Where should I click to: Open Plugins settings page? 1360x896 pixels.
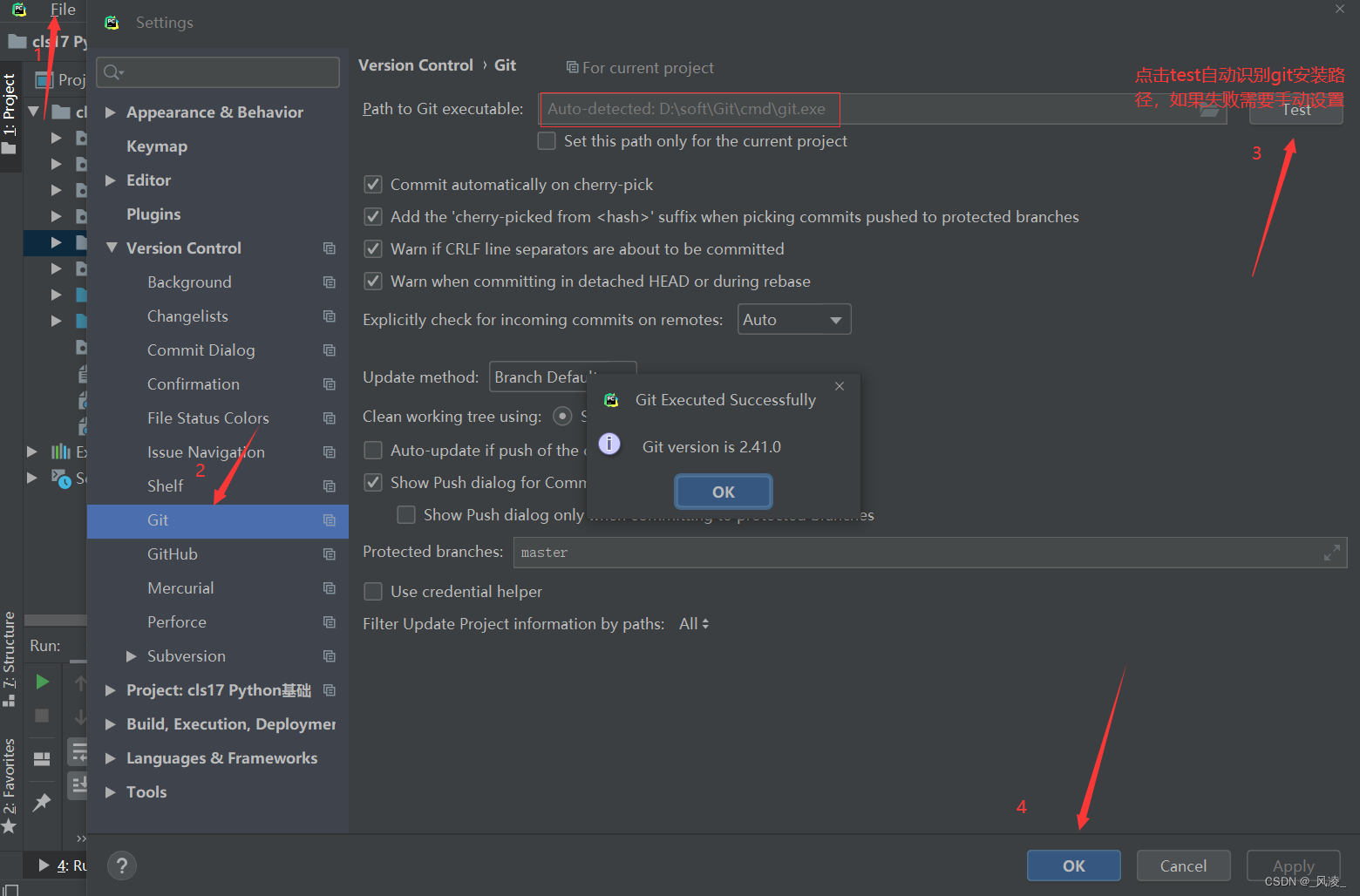coord(153,214)
